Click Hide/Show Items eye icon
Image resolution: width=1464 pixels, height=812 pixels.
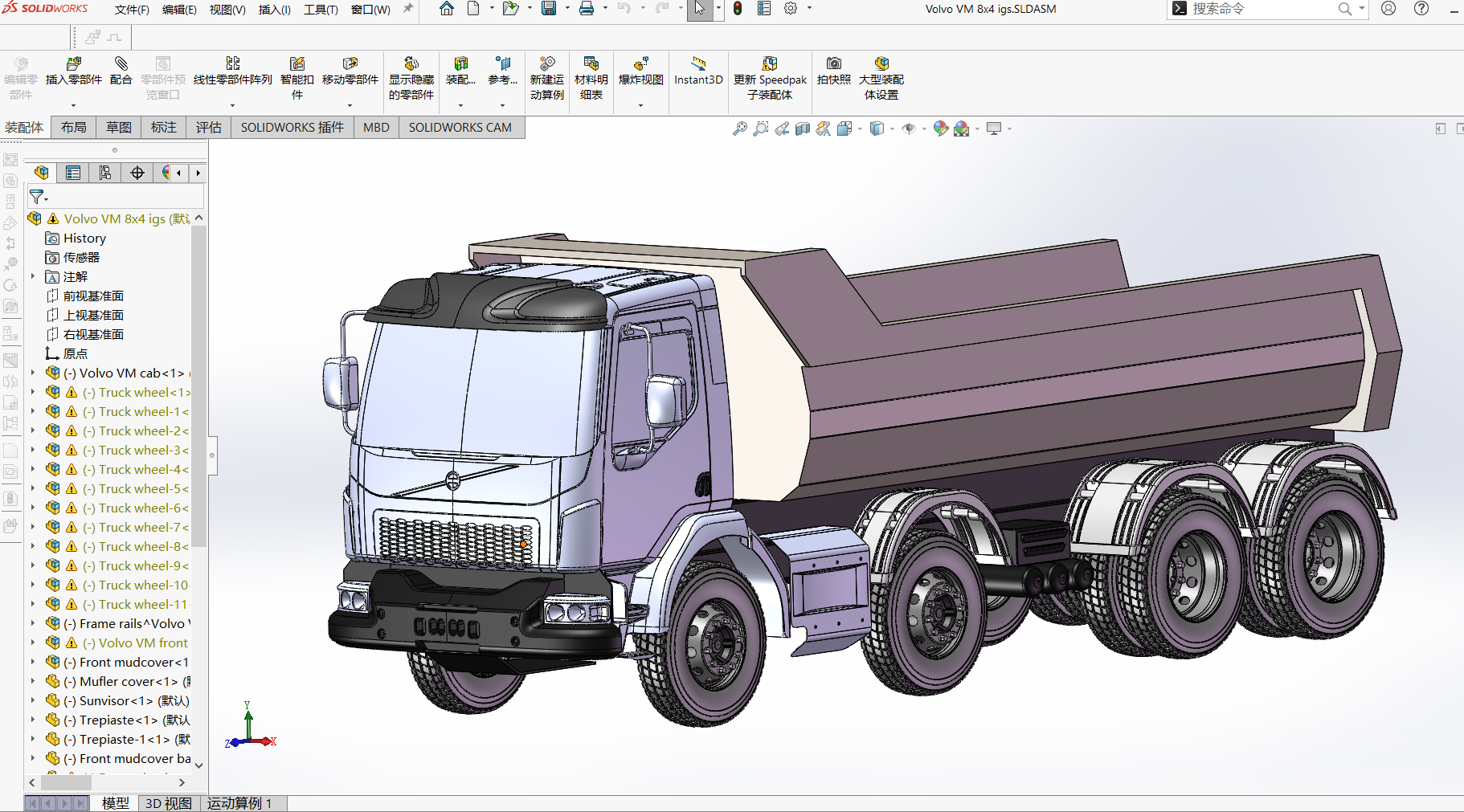[909, 129]
